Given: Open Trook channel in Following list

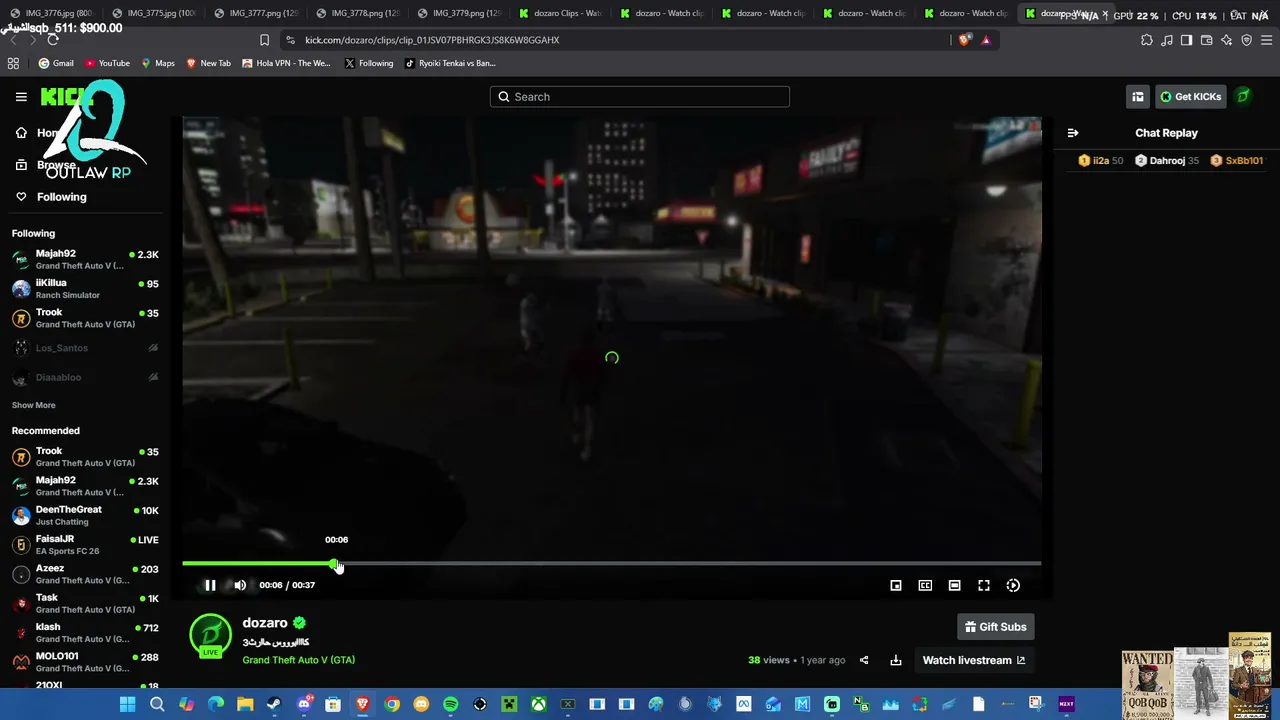Looking at the screenshot, I should pyautogui.click(x=85, y=318).
